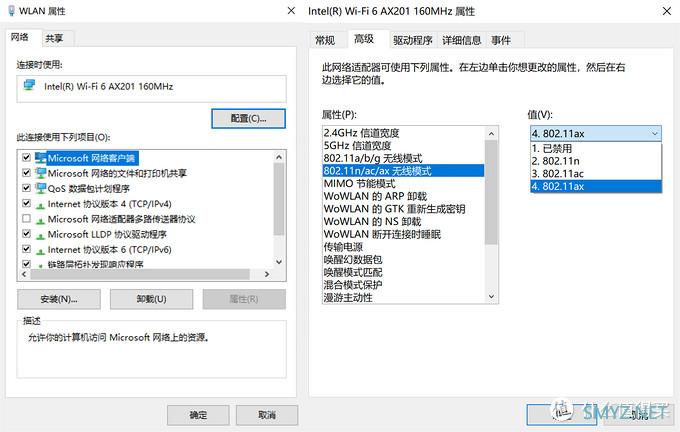
Task: Toggle Microsoft LLDP 协议驱动程序 checkbox
Action: coord(26,234)
